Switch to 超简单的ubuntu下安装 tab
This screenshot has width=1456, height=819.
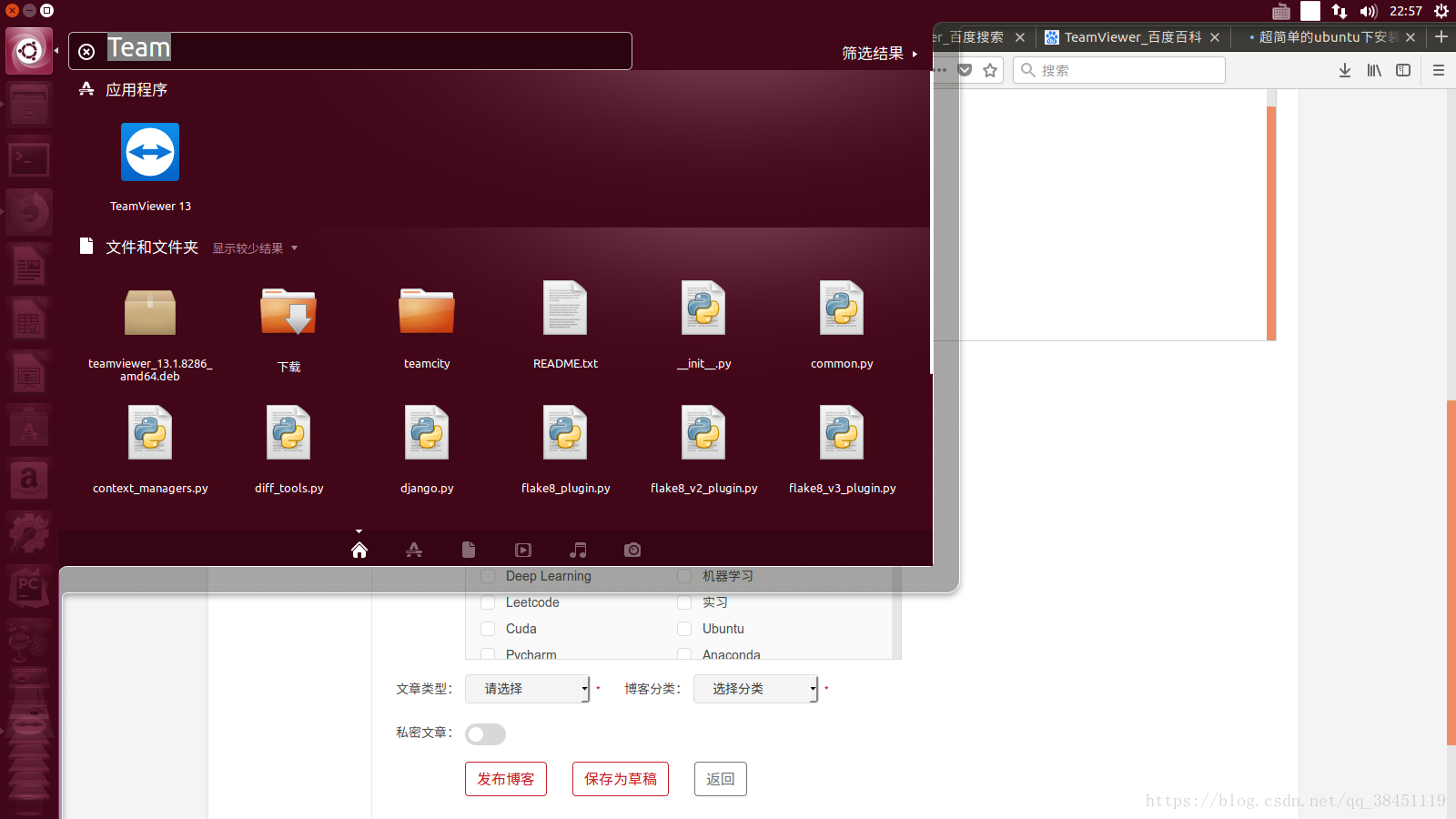[x=1329, y=37]
